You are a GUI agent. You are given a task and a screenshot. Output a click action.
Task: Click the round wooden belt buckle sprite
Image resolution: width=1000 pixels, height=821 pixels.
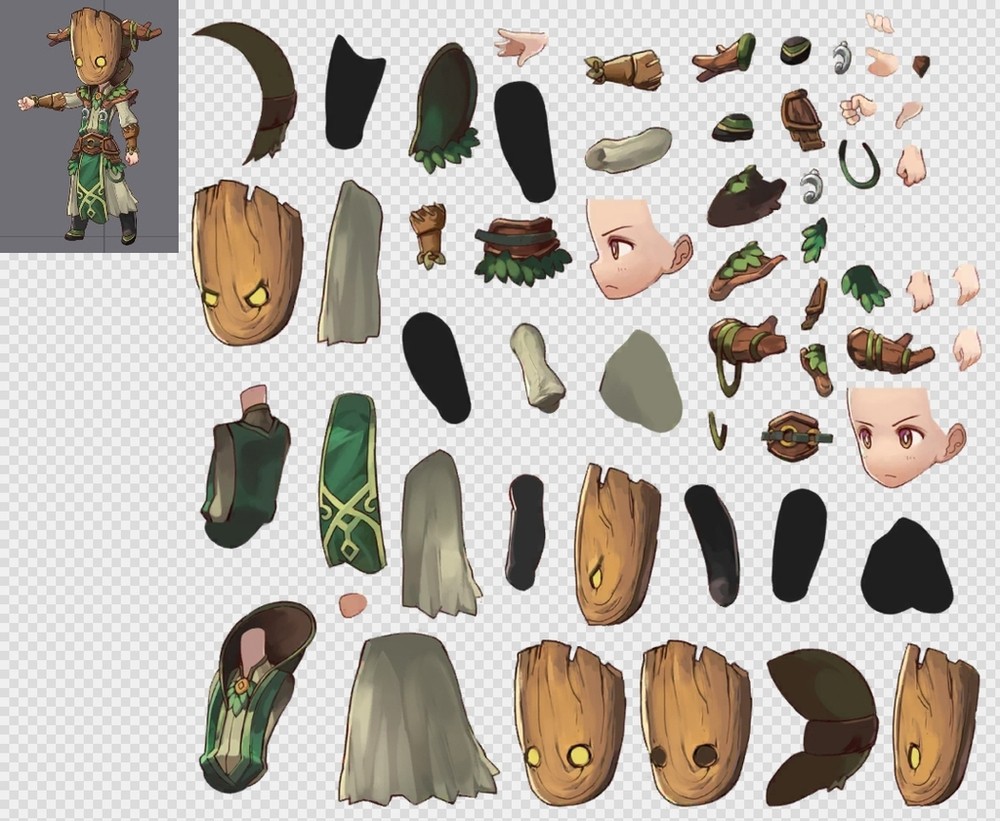(795, 436)
